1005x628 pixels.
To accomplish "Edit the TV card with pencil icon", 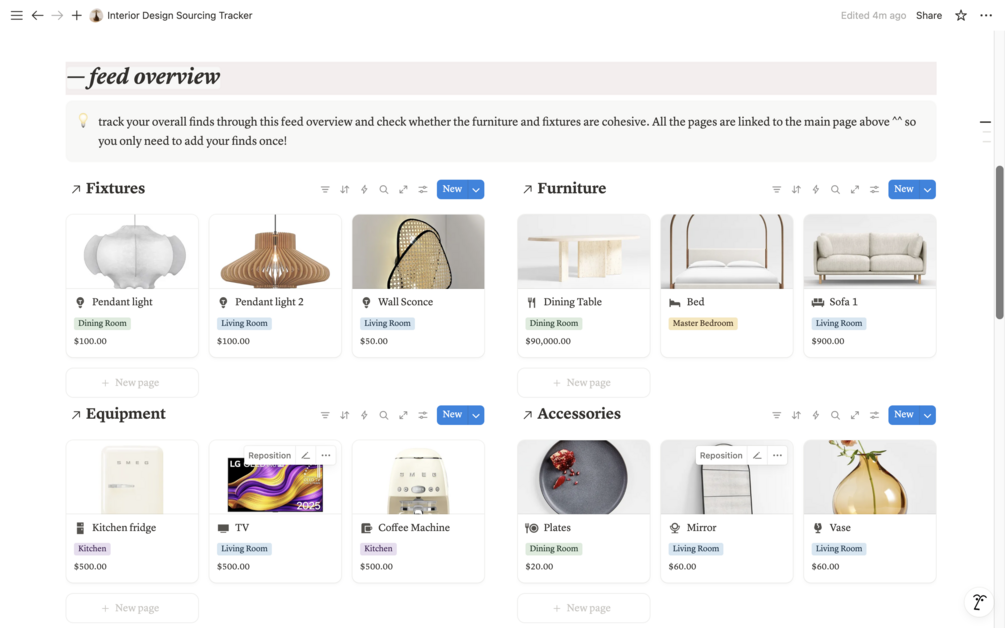I will point(306,455).
